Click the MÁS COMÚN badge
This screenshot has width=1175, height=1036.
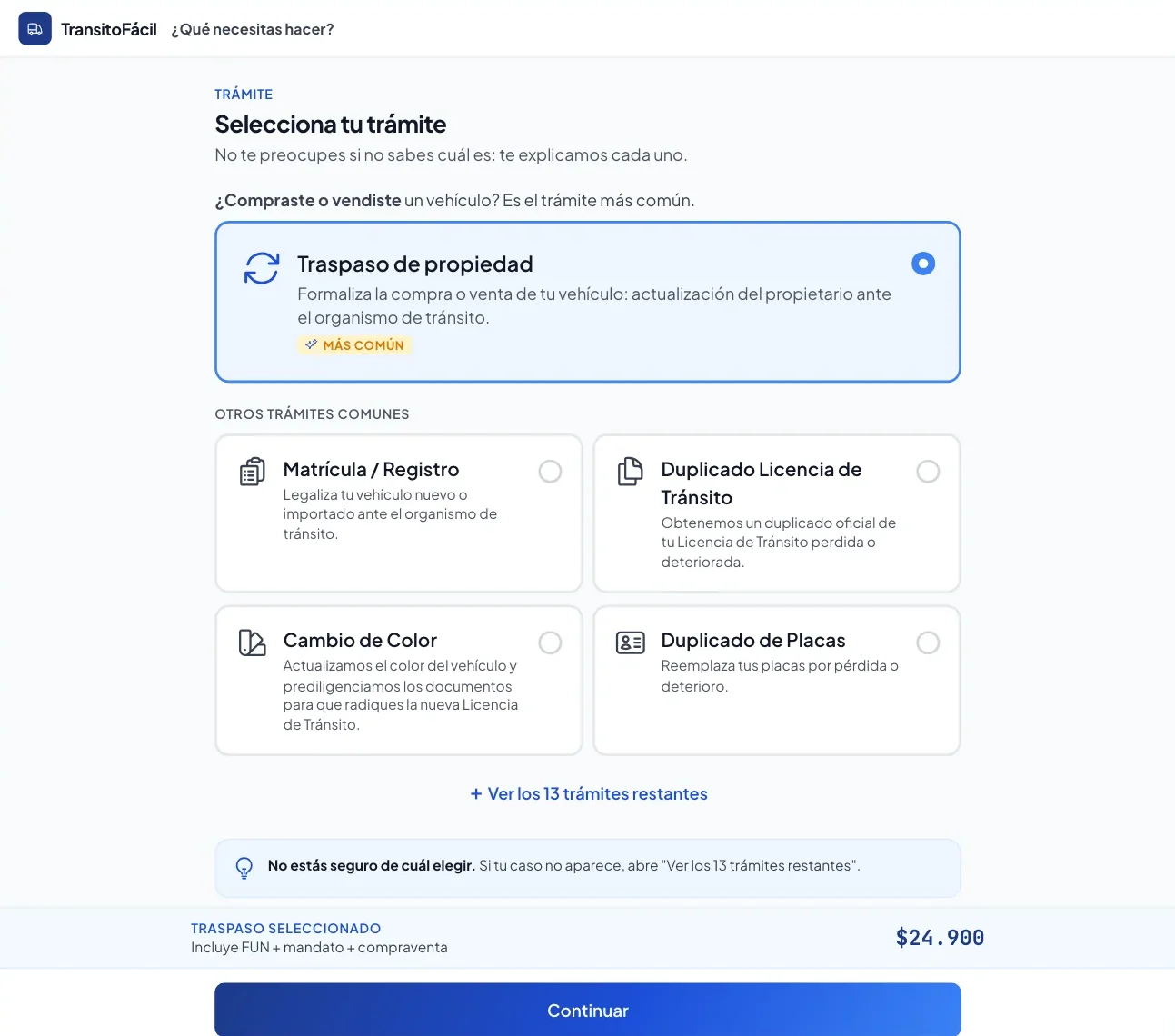(354, 345)
